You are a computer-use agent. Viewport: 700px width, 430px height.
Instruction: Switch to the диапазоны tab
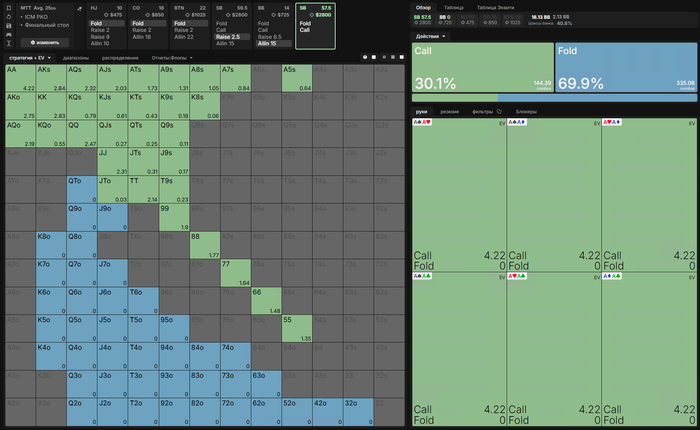pos(75,58)
